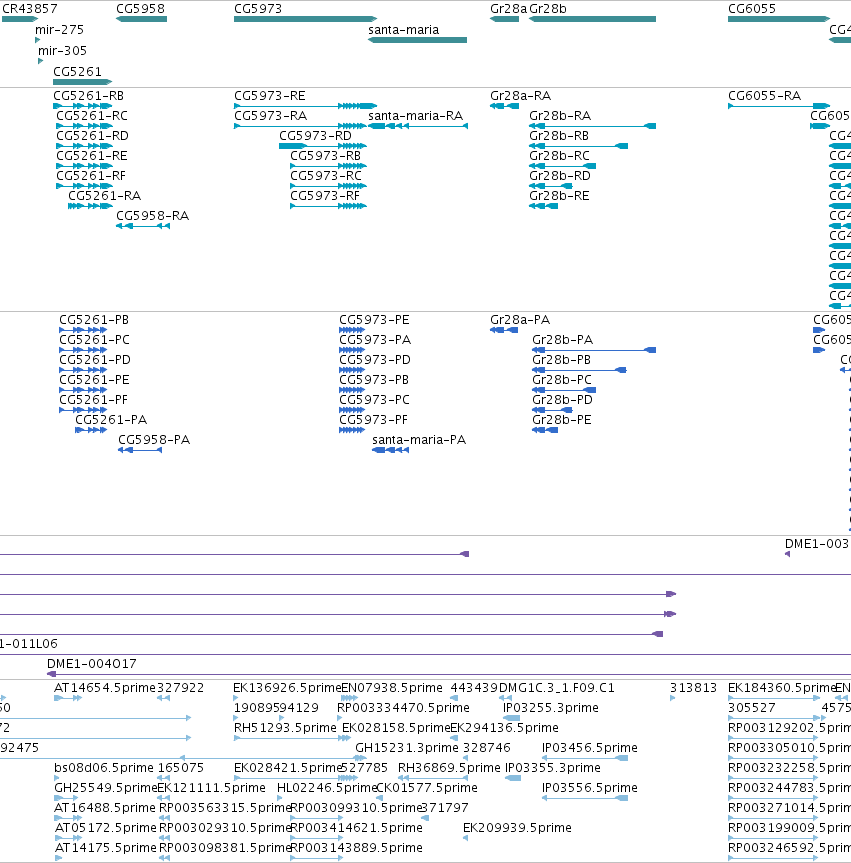Click protein Gr28b-PC
This screenshot has height=863, width=851.
(562, 380)
